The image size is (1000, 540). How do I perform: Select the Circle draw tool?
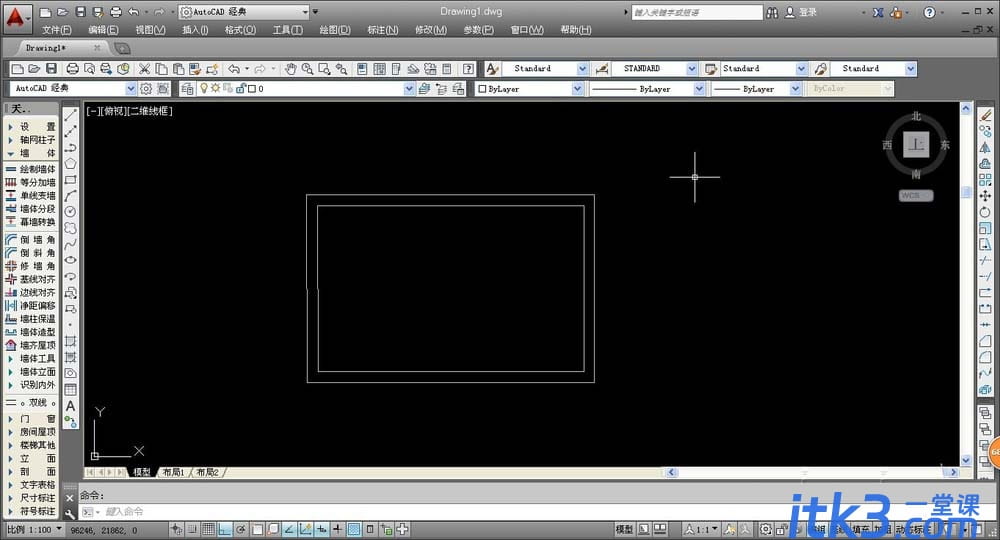click(x=71, y=212)
